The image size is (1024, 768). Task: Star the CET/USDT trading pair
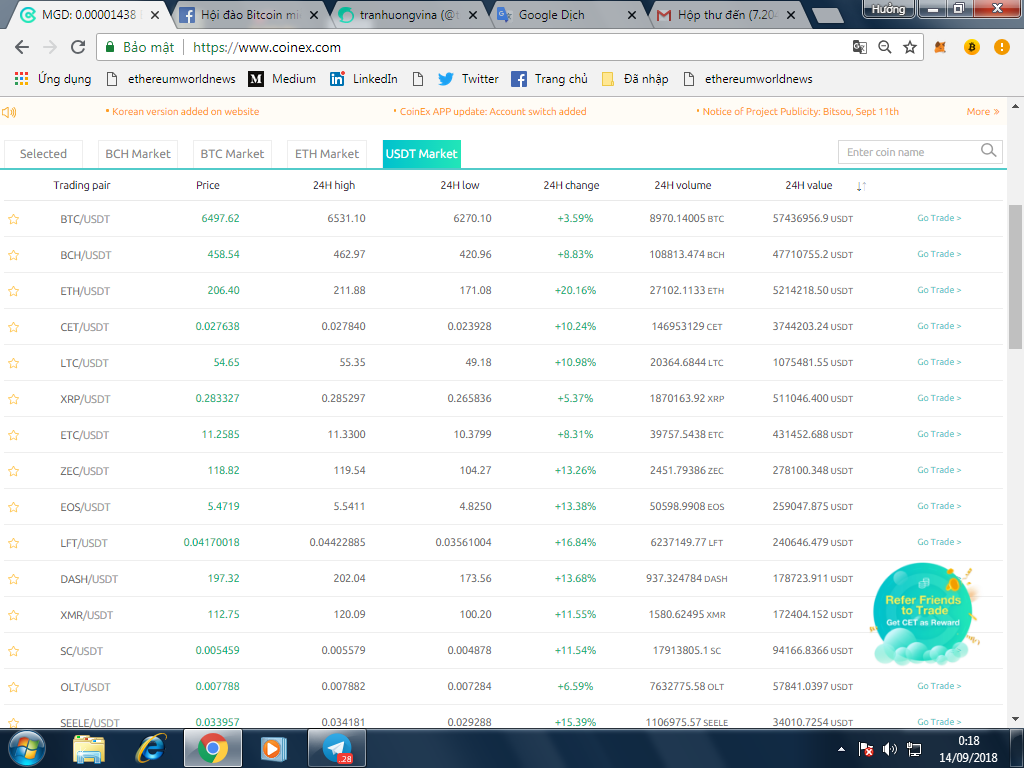point(14,327)
